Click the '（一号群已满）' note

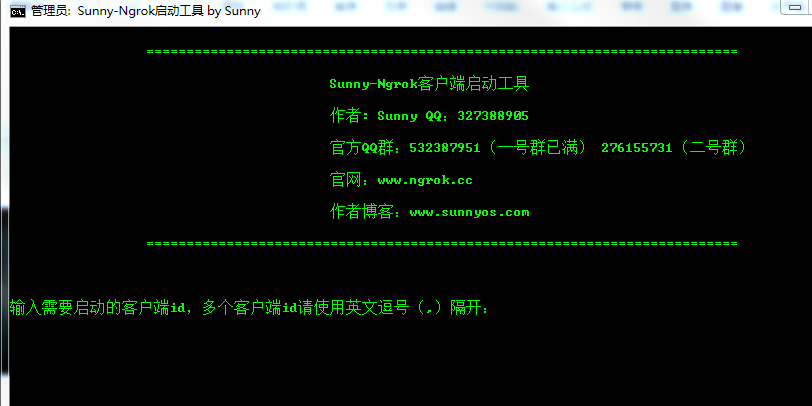click(536, 148)
